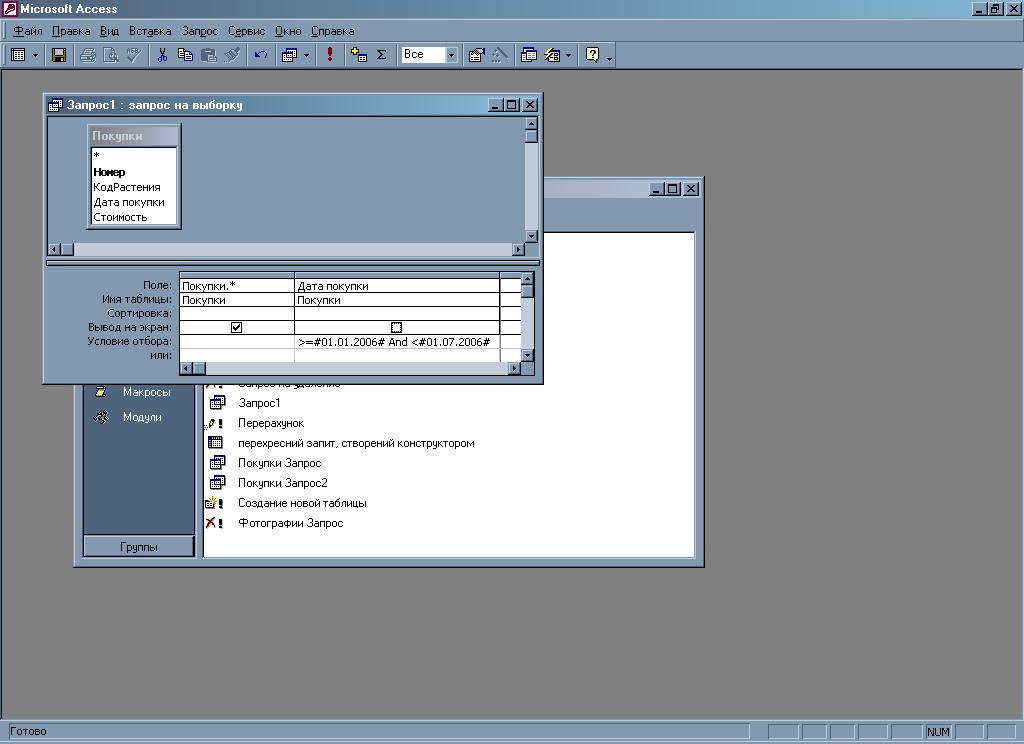Click the Top Values field showing Все
This screenshot has height=744, width=1024.
tap(423, 55)
